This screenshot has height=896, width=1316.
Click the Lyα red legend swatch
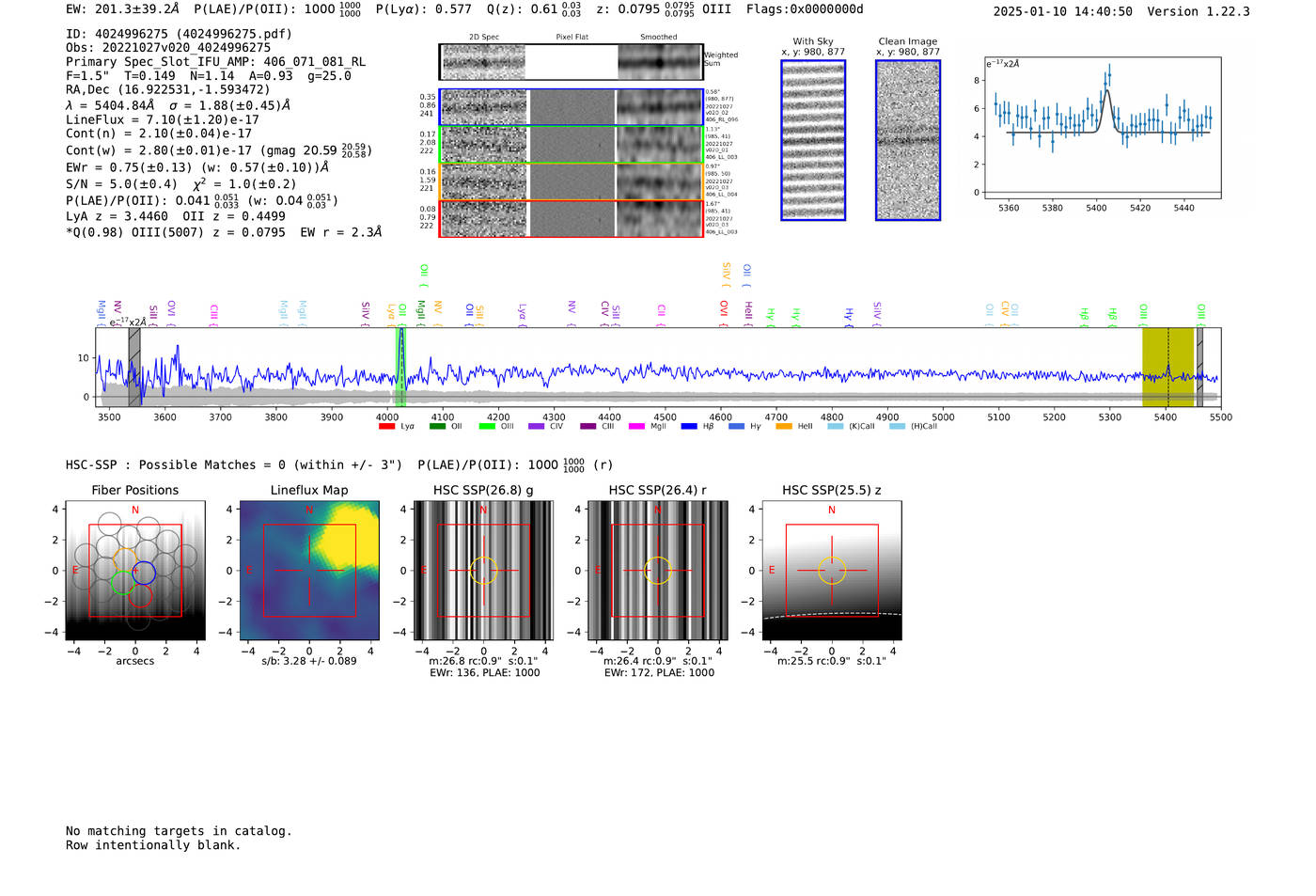[386, 427]
